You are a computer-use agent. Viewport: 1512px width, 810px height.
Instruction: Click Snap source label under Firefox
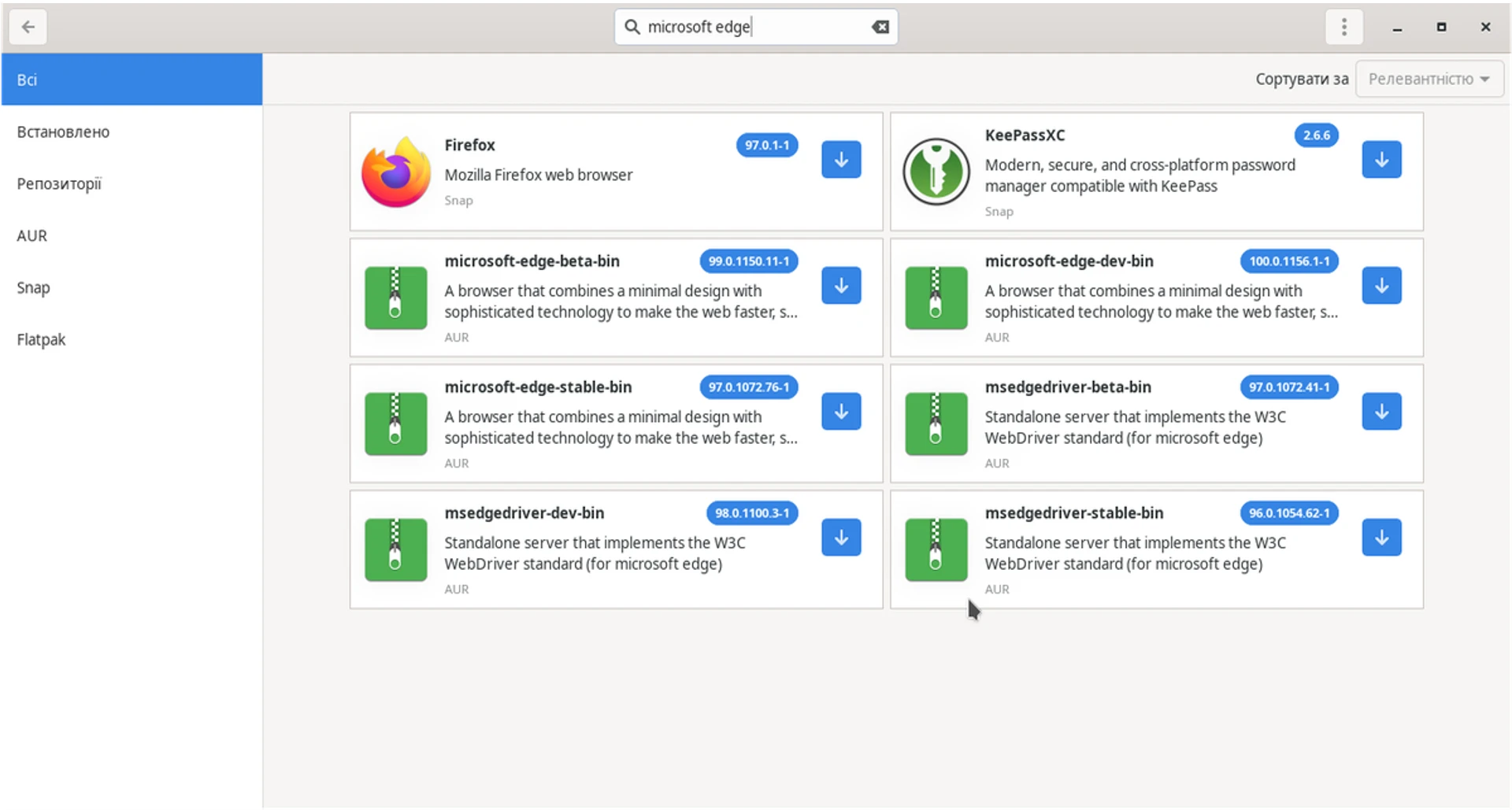pos(458,201)
